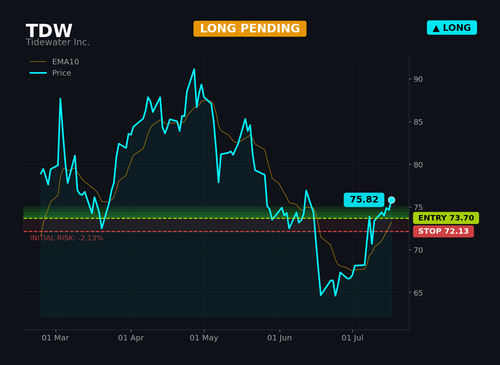This screenshot has height=365, width=500.
Task: Click the LONG PENDING status badge
Action: click(250, 29)
